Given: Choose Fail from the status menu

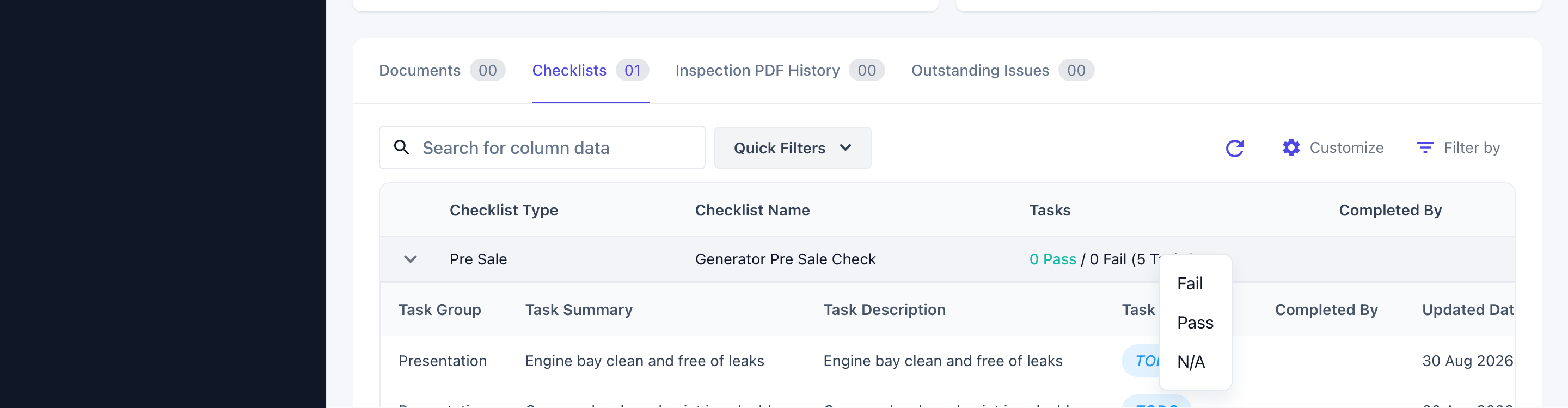Looking at the screenshot, I should 1190,283.
